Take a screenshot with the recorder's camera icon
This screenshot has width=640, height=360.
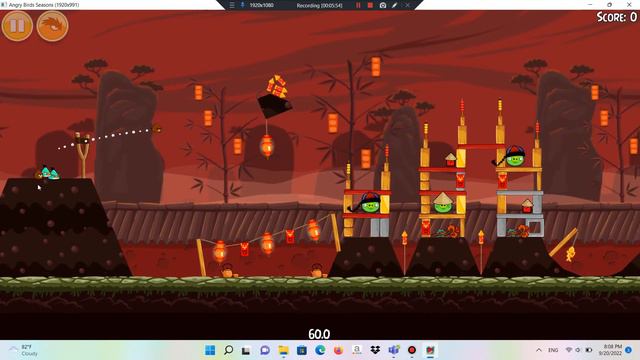tap(383, 5)
